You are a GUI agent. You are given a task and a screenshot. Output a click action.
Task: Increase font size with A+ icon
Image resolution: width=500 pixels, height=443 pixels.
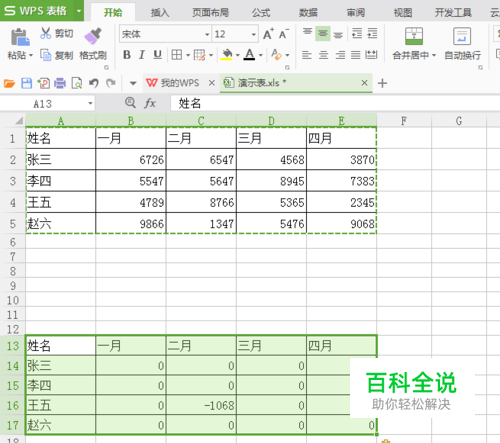point(268,34)
